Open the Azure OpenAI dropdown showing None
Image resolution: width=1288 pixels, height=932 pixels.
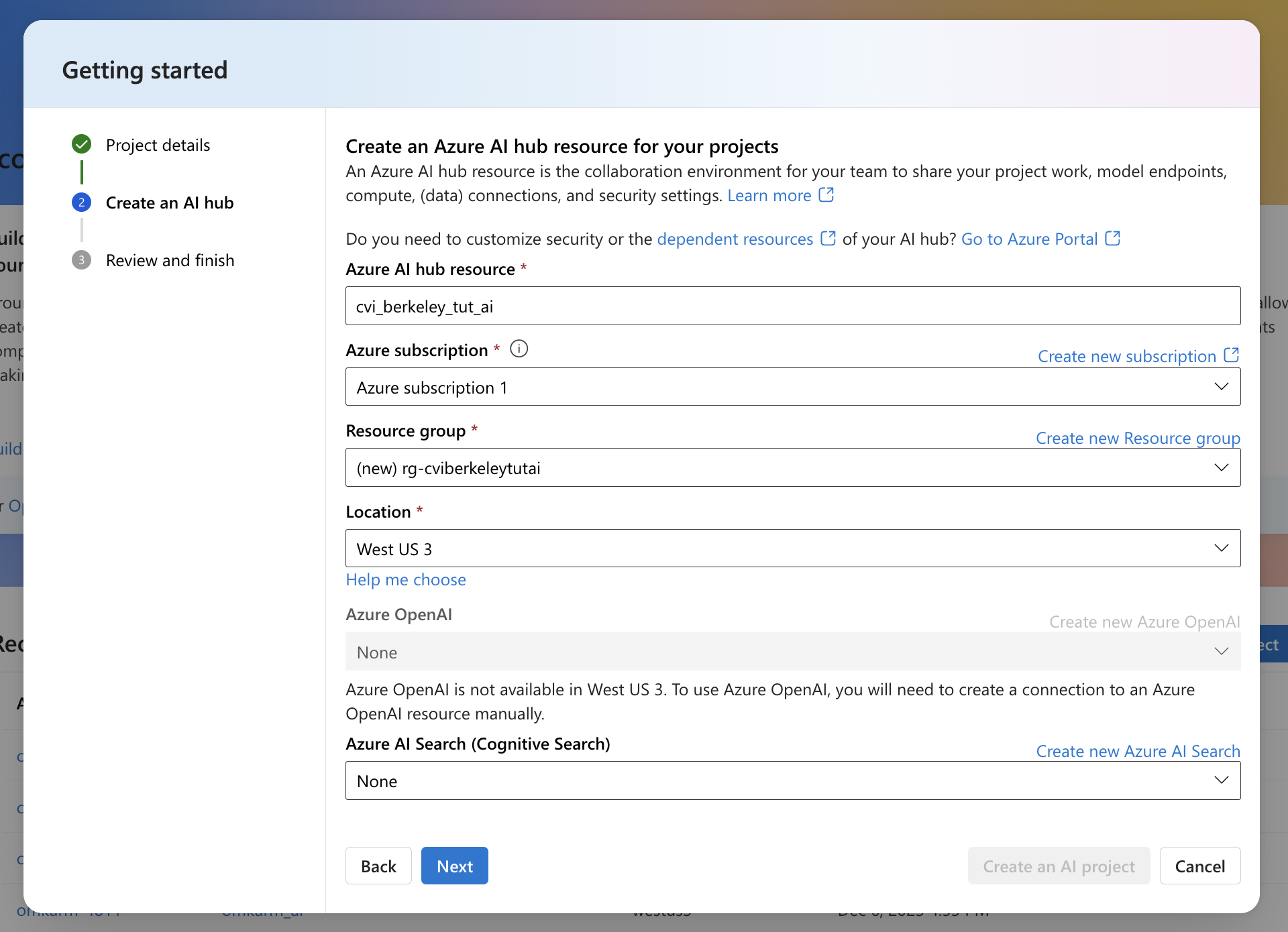(x=793, y=652)
